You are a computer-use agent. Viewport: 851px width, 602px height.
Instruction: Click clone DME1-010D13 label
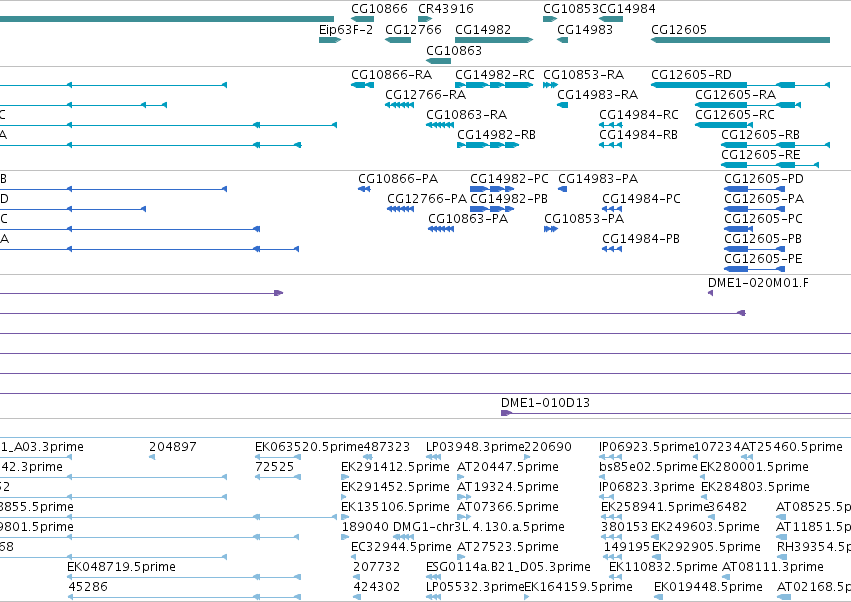[x=545, y=403]
